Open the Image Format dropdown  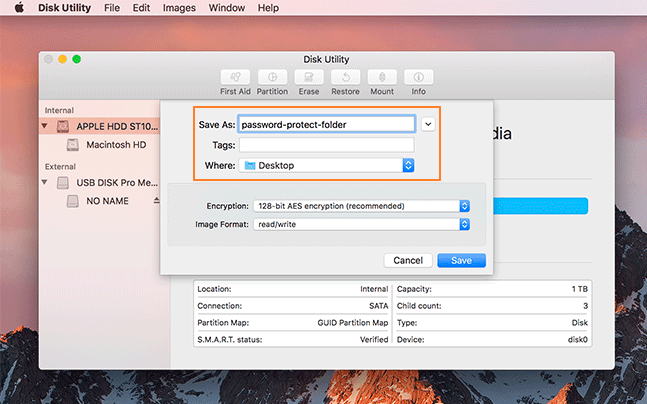pyautogui.click(x=361, y=224)
